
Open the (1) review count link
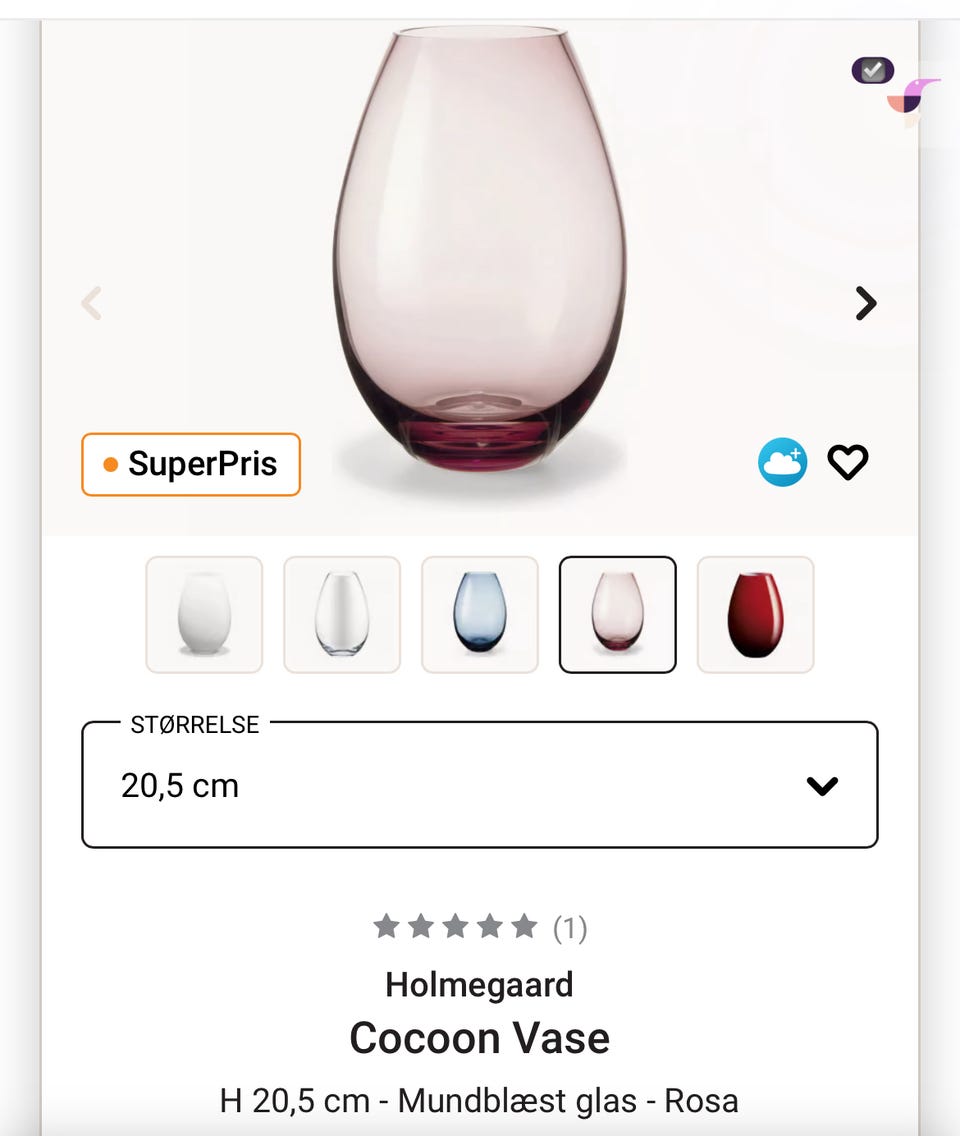pyautogui.click(x=570, y=928)
